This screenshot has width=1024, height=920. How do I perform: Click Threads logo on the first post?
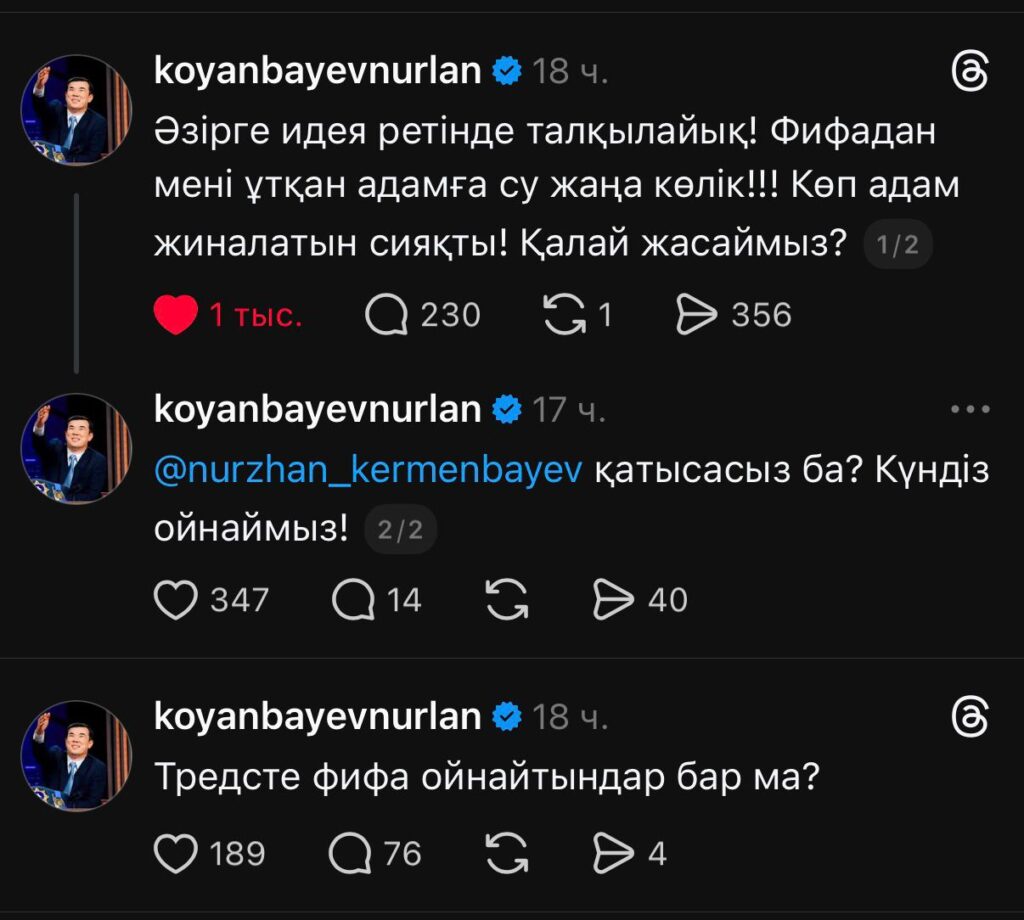tap(970, 73)
